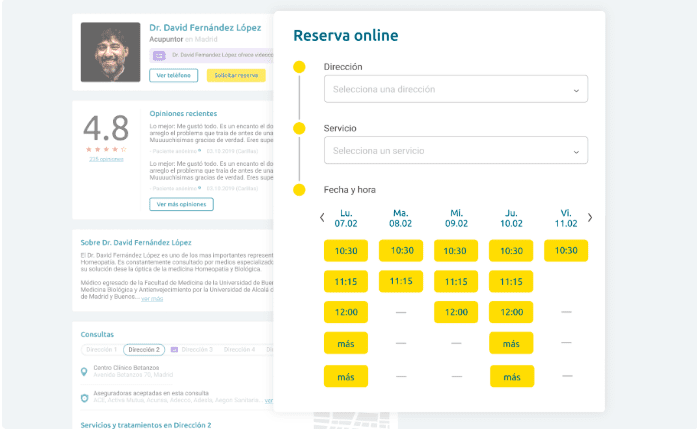Open the Servicio dropdown
This screenshot has width=697, height=430.
coord(456,150)
